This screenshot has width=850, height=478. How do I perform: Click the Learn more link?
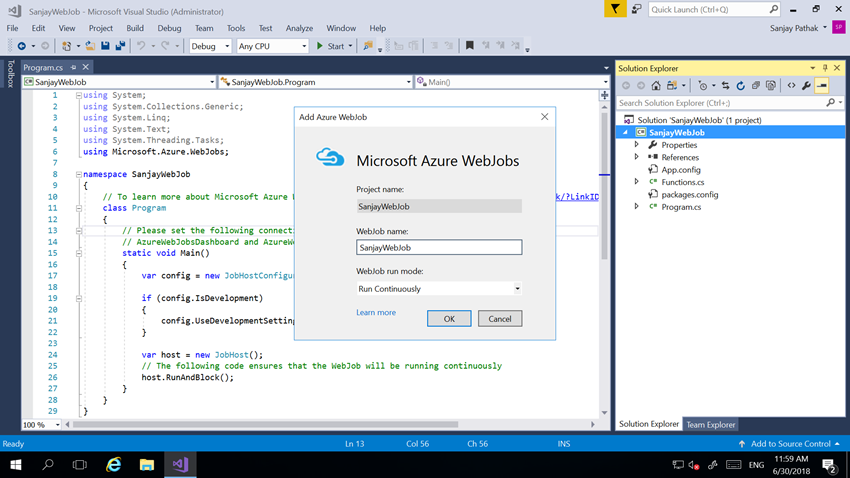(x=376, y=312)
